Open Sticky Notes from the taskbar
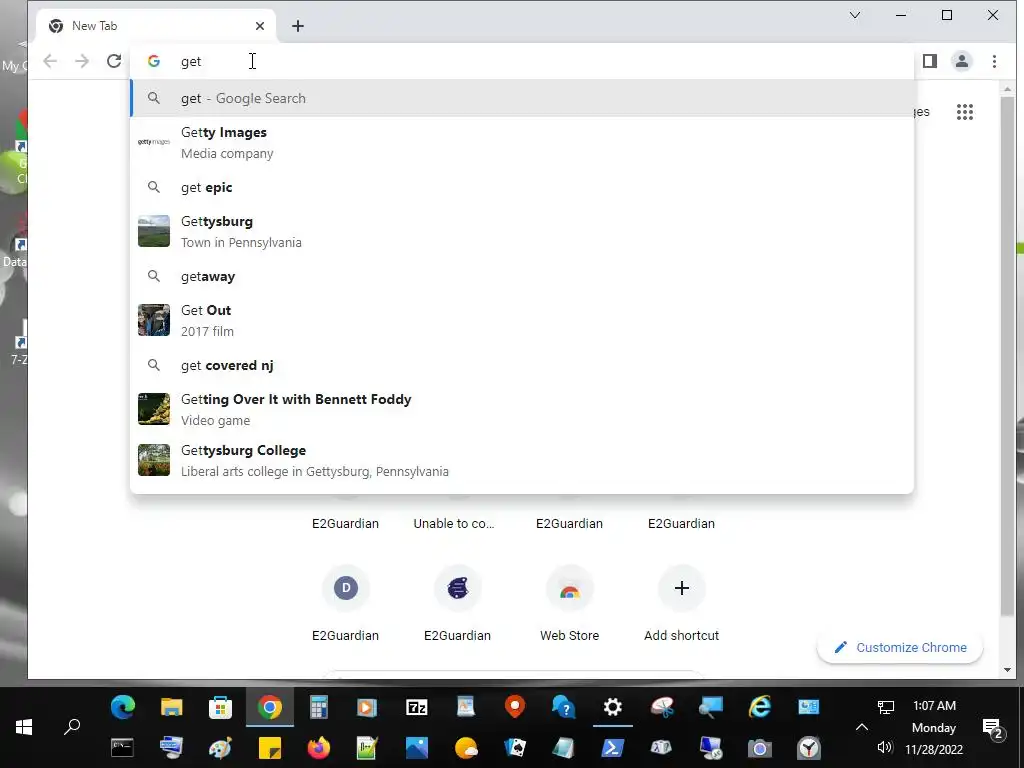 [x=270, y=748]
